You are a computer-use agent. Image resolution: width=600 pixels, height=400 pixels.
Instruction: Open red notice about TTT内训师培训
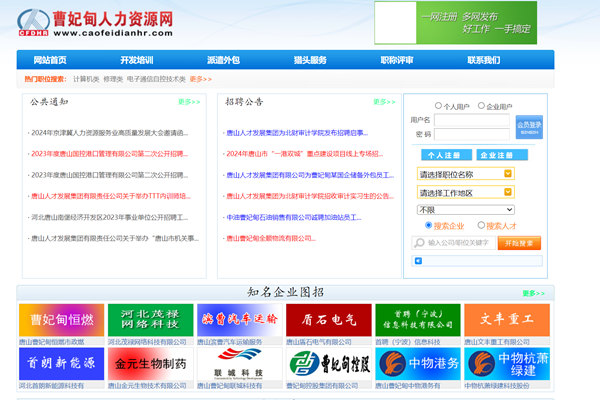111,196
